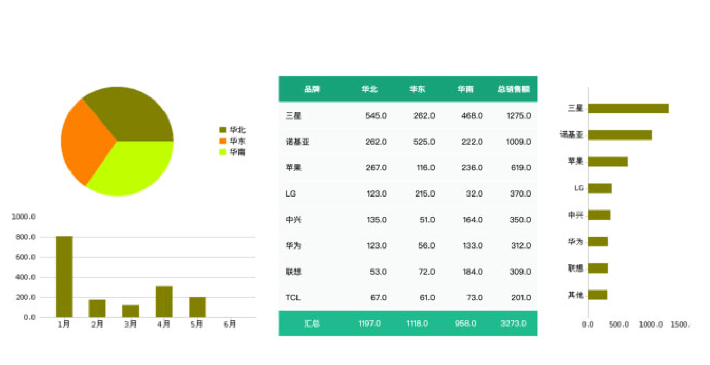Image resolution: width=710 pixels, height=365 pixels.
Task: Click the 56.0 cell in 华为 row
Action: [427, 245]
